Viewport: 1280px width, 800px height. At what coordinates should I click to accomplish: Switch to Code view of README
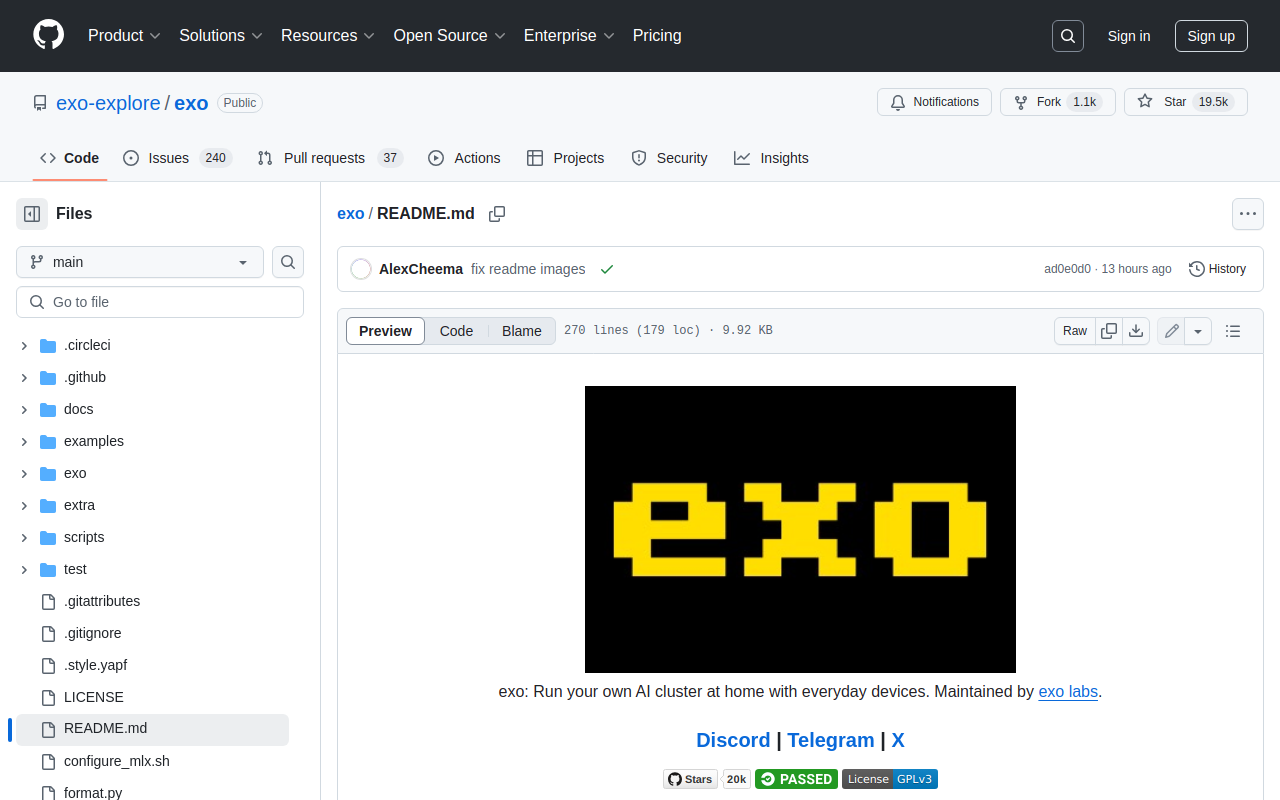(x=456, y=331)
